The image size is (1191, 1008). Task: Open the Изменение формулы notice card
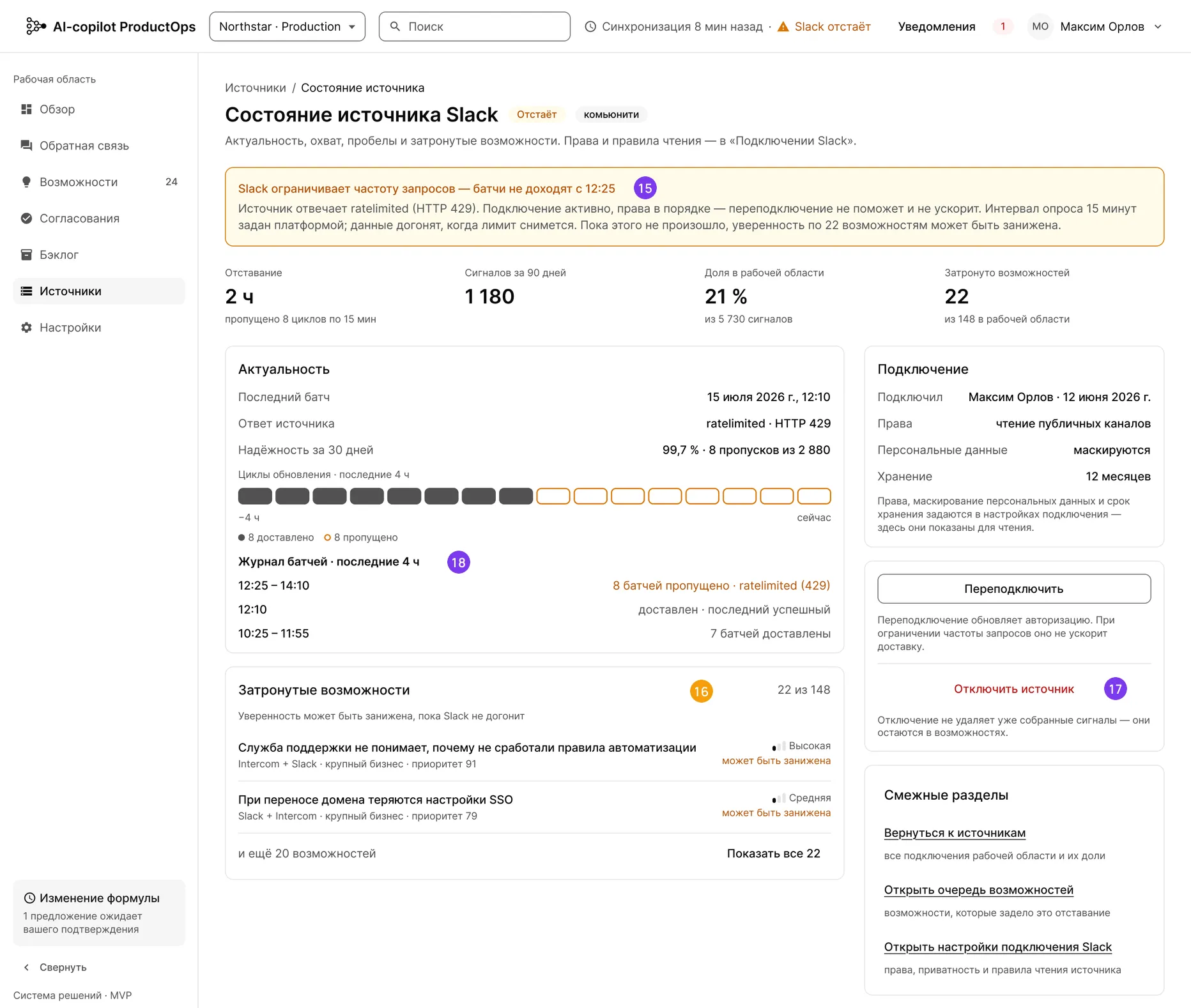point(99,913)
